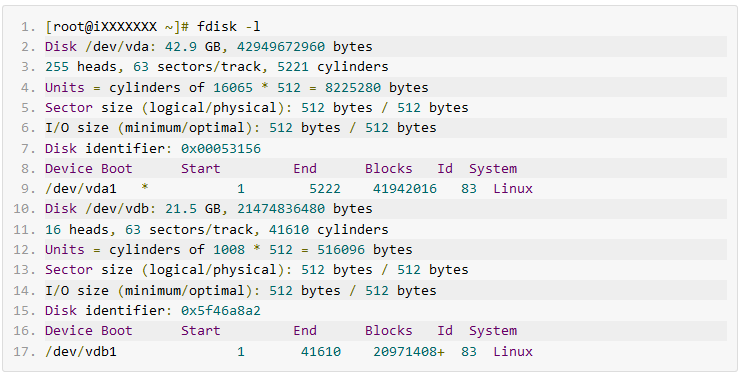This screenshot has width=749, height=384.
Task: Click the /dev/vdb1 device entry
Action: (x=81, y=352)
